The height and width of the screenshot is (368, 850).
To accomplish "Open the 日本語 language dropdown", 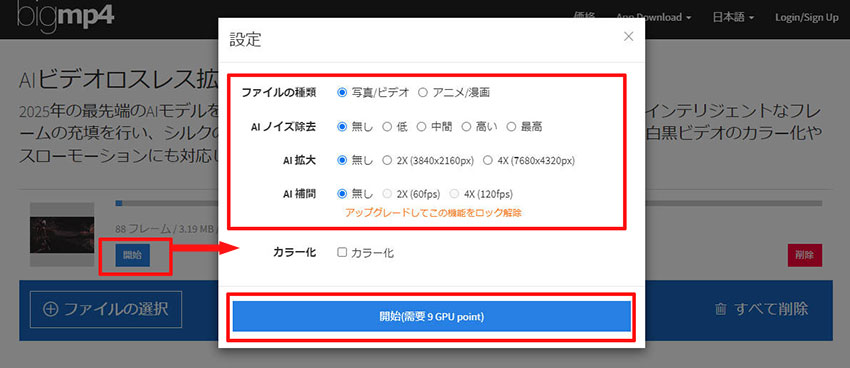I will click(733, 17).
